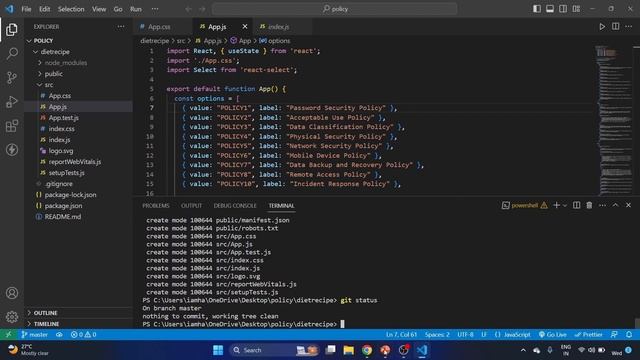Click Go Live in status bar
This screenshot has width=640, height=360.
click(x=553, y=334)
